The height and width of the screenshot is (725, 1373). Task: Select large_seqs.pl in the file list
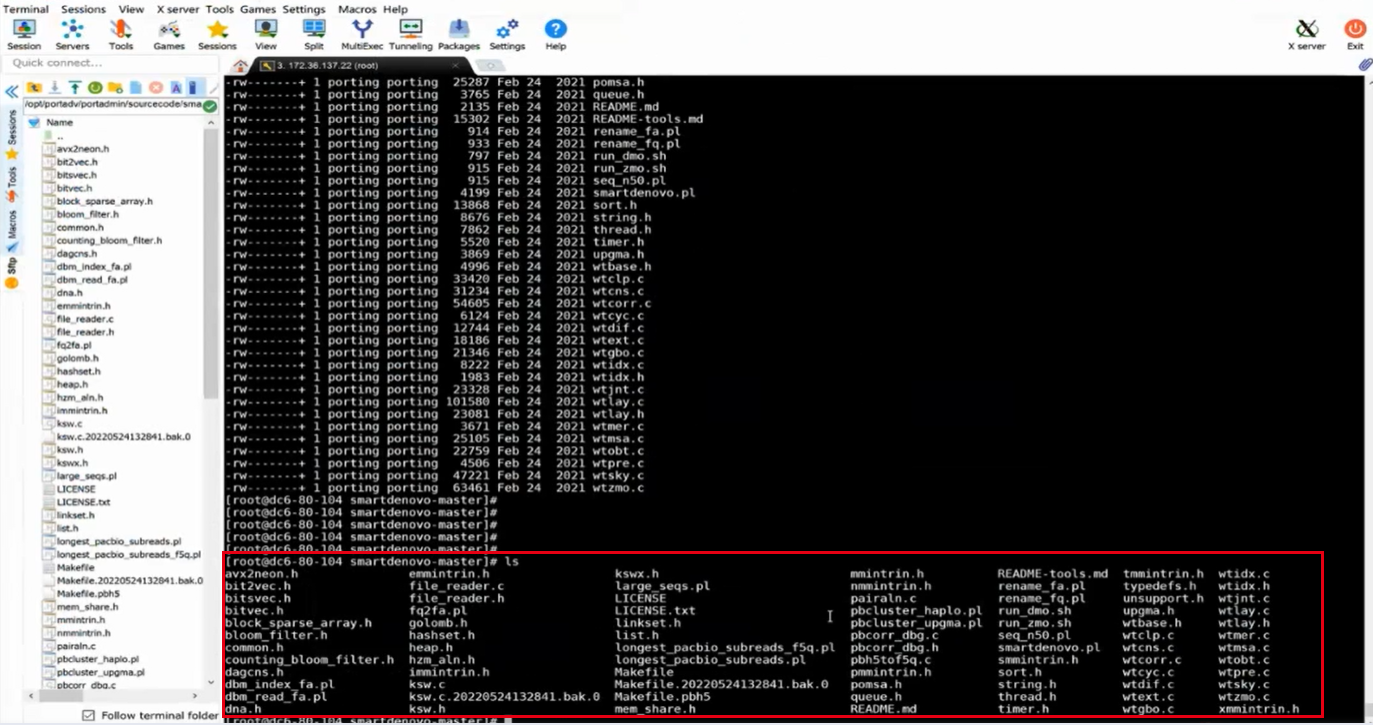point(86,476)
